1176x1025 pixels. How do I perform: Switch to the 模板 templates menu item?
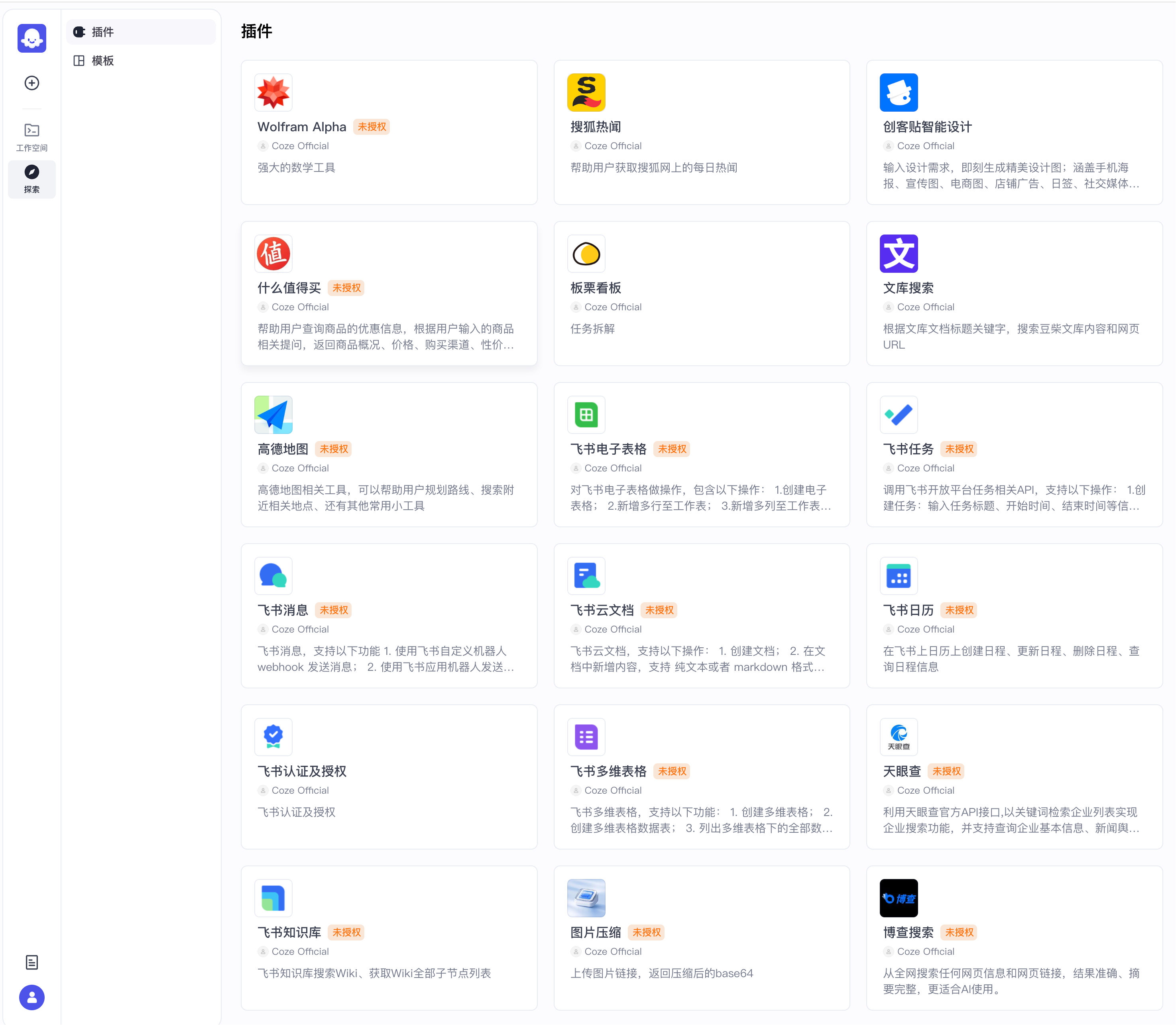pyautogui.click(x=103, y=61)
